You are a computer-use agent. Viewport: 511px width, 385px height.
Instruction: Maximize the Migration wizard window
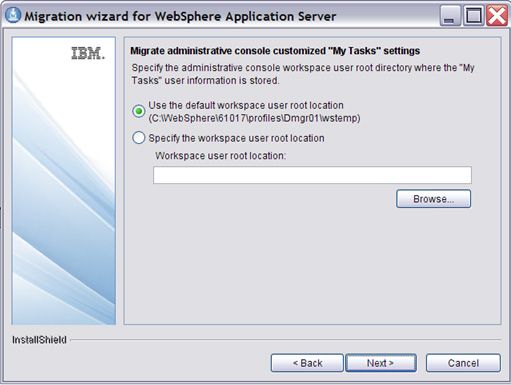473,15
